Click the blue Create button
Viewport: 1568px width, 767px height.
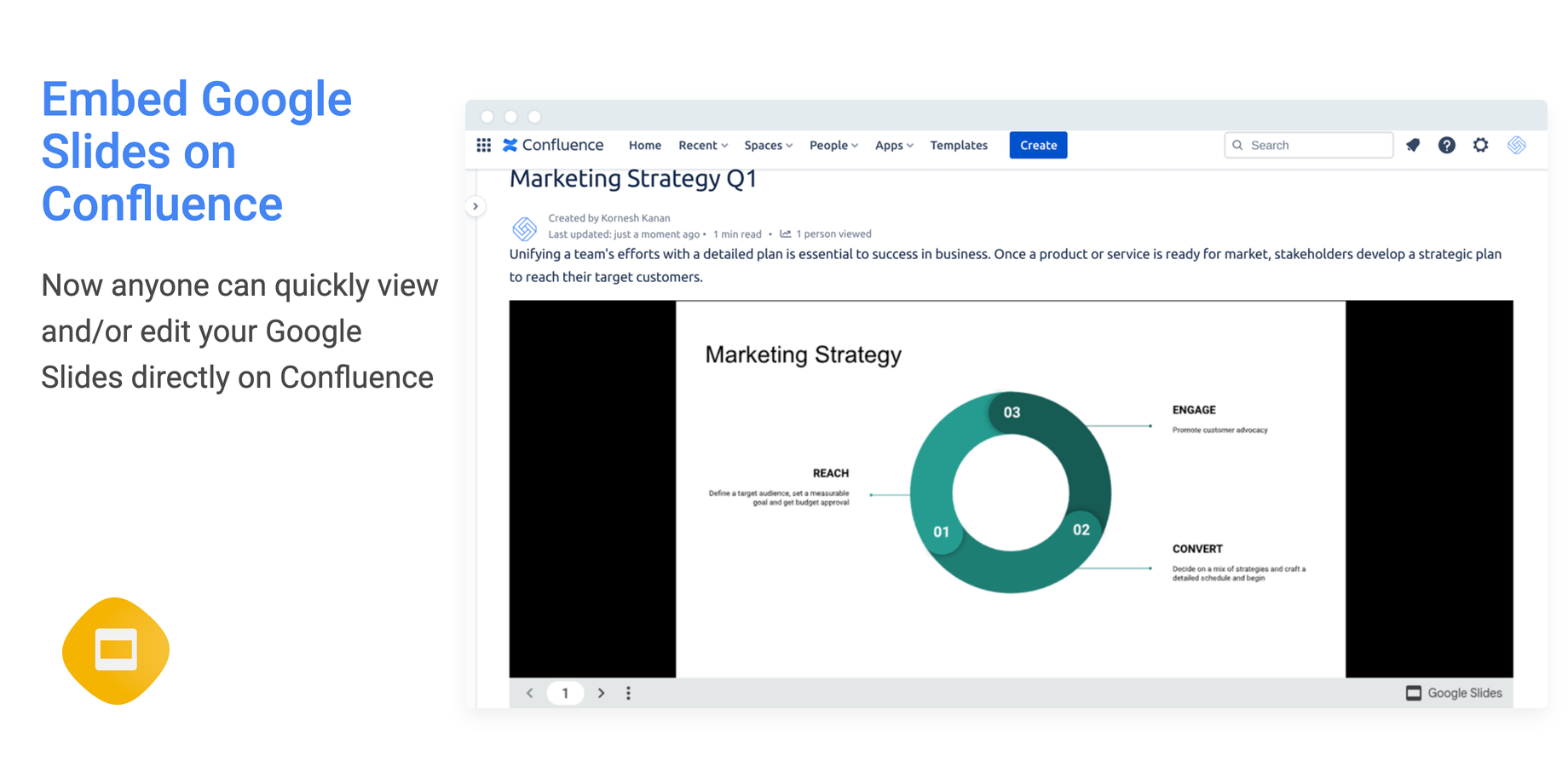(x=1038, y=146)
